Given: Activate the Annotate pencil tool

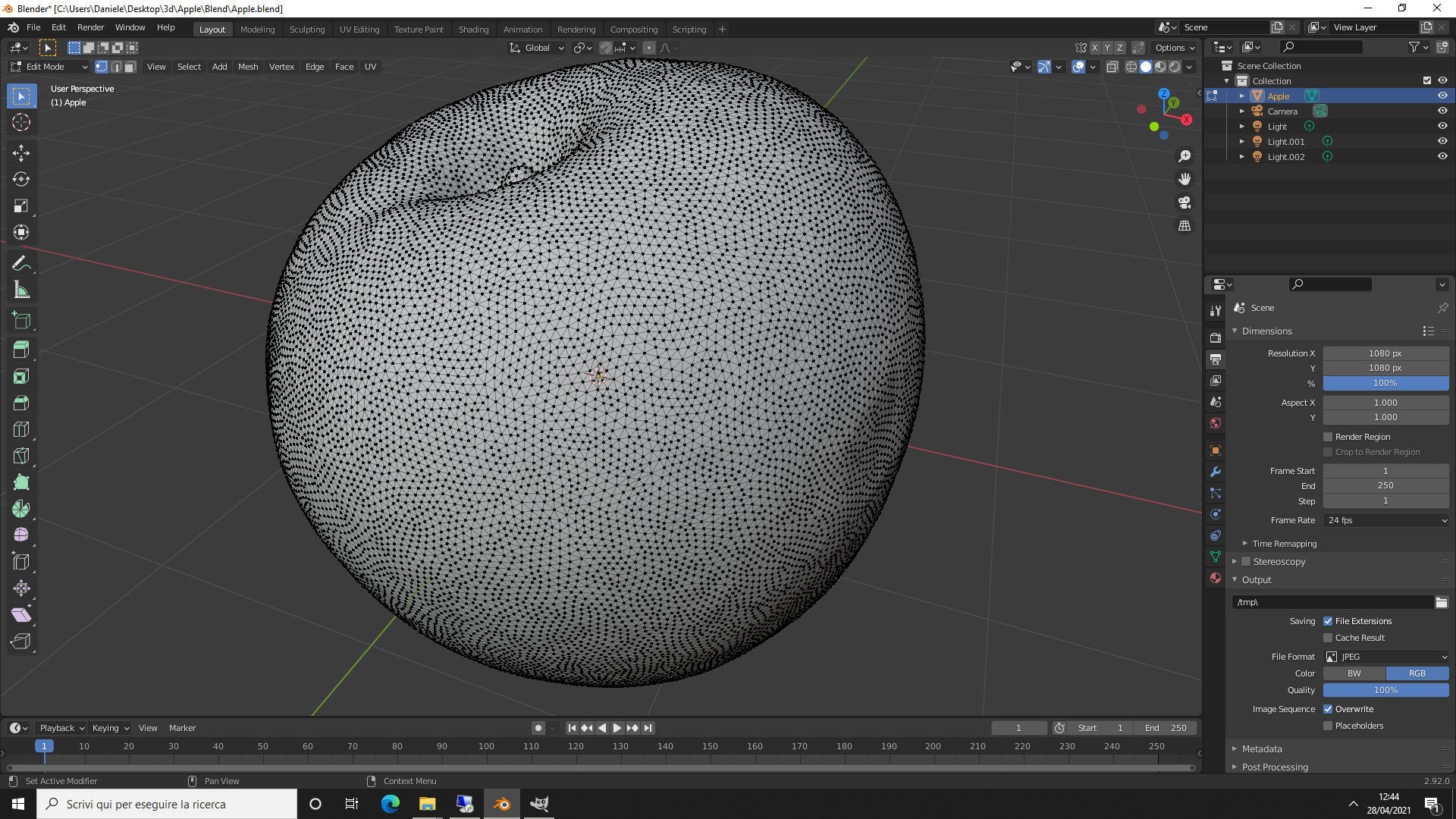Looking at the screenshot, I should 21,263.
